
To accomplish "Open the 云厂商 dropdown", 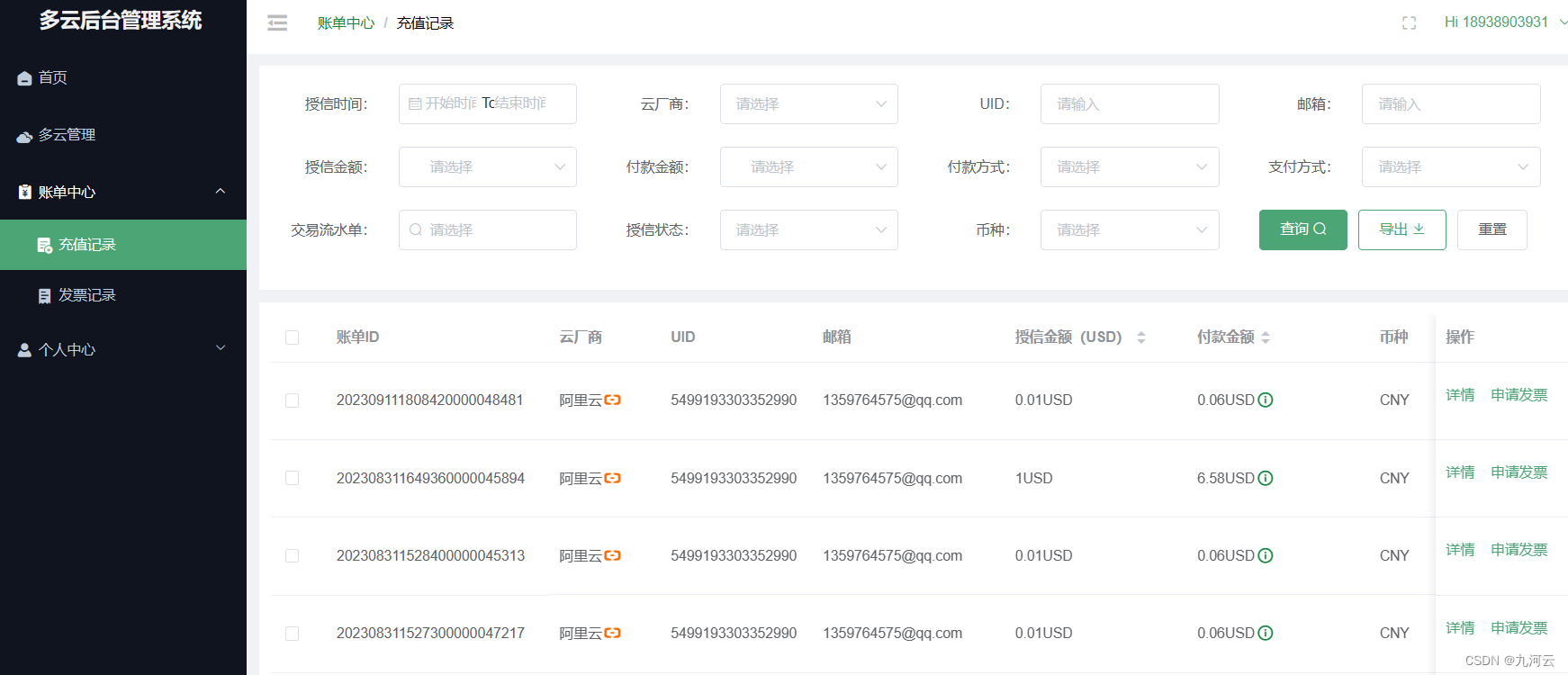I will coord(808,103).
